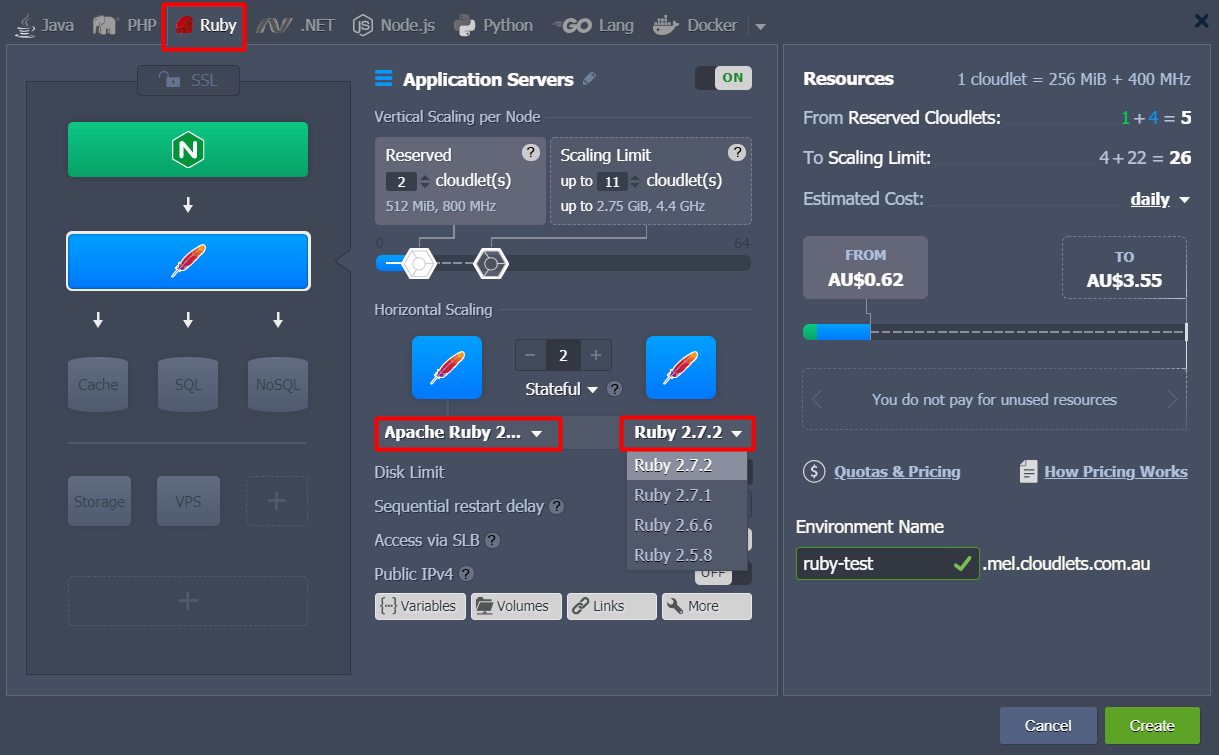Image resolution: width=1219 pixels, height=755 pixels.
Task: Open the Apache Ruby server dropdown
Action: [468, 433]
